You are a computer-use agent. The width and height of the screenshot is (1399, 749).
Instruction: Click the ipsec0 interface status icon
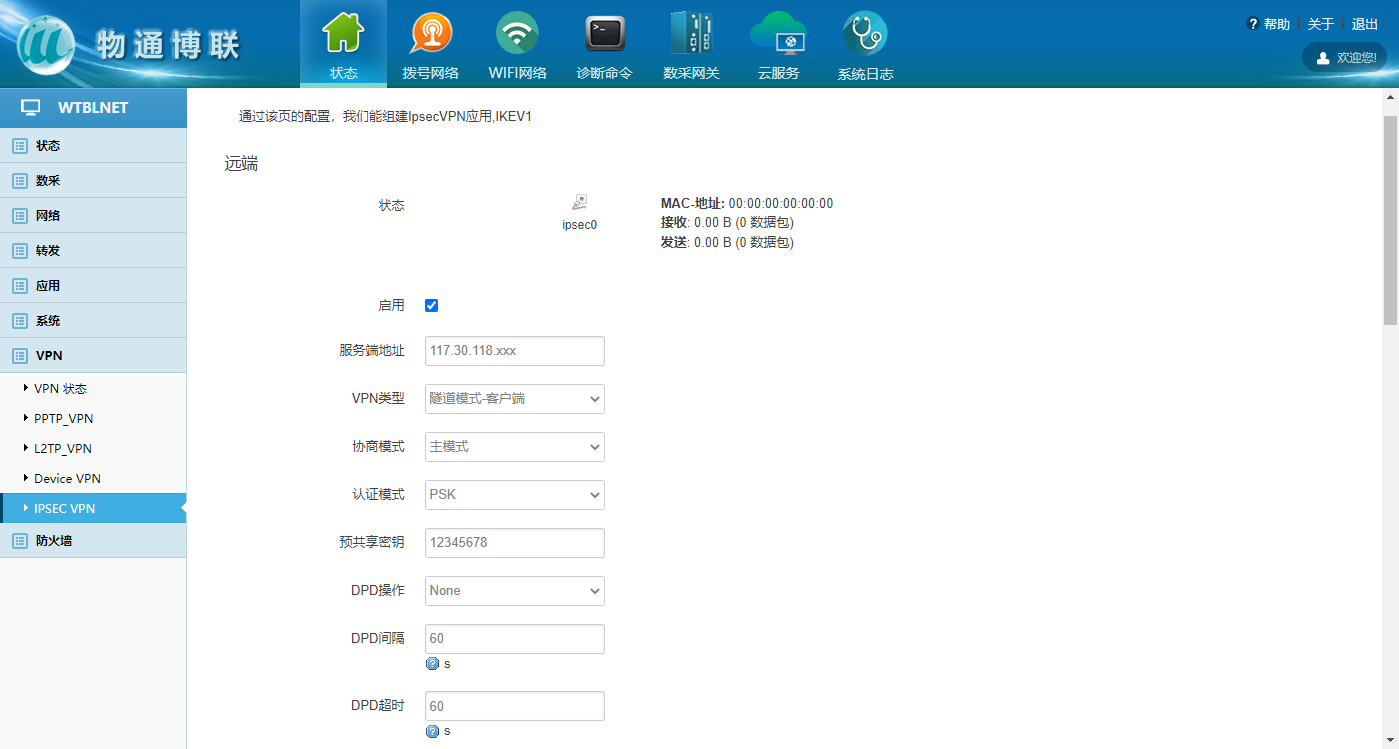[579, 203]
